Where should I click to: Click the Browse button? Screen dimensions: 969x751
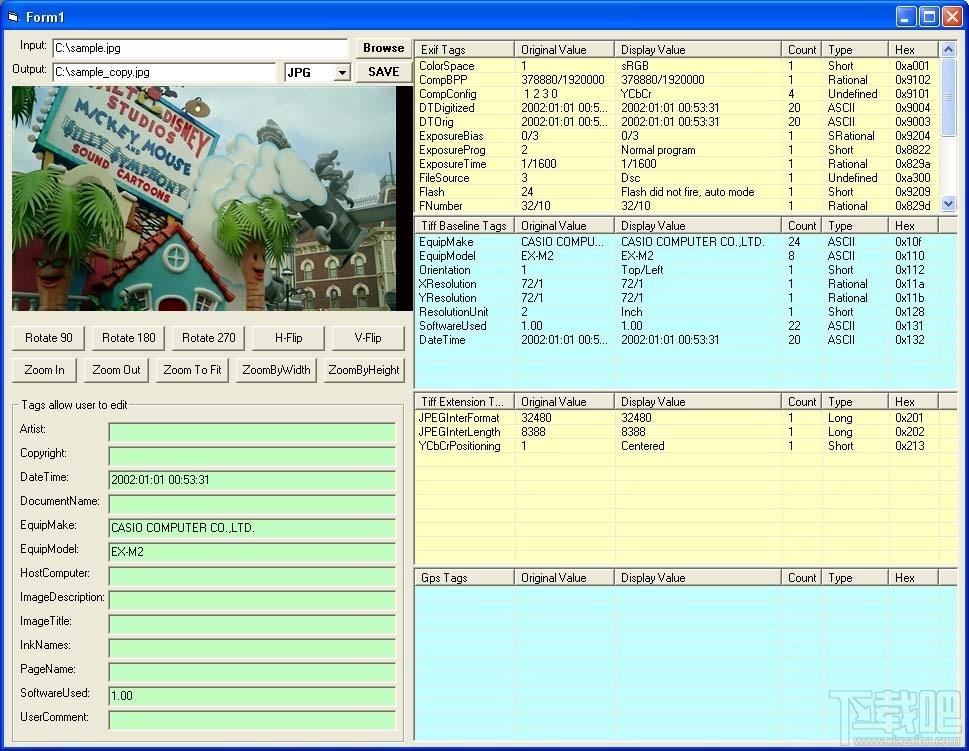[383, 48]
